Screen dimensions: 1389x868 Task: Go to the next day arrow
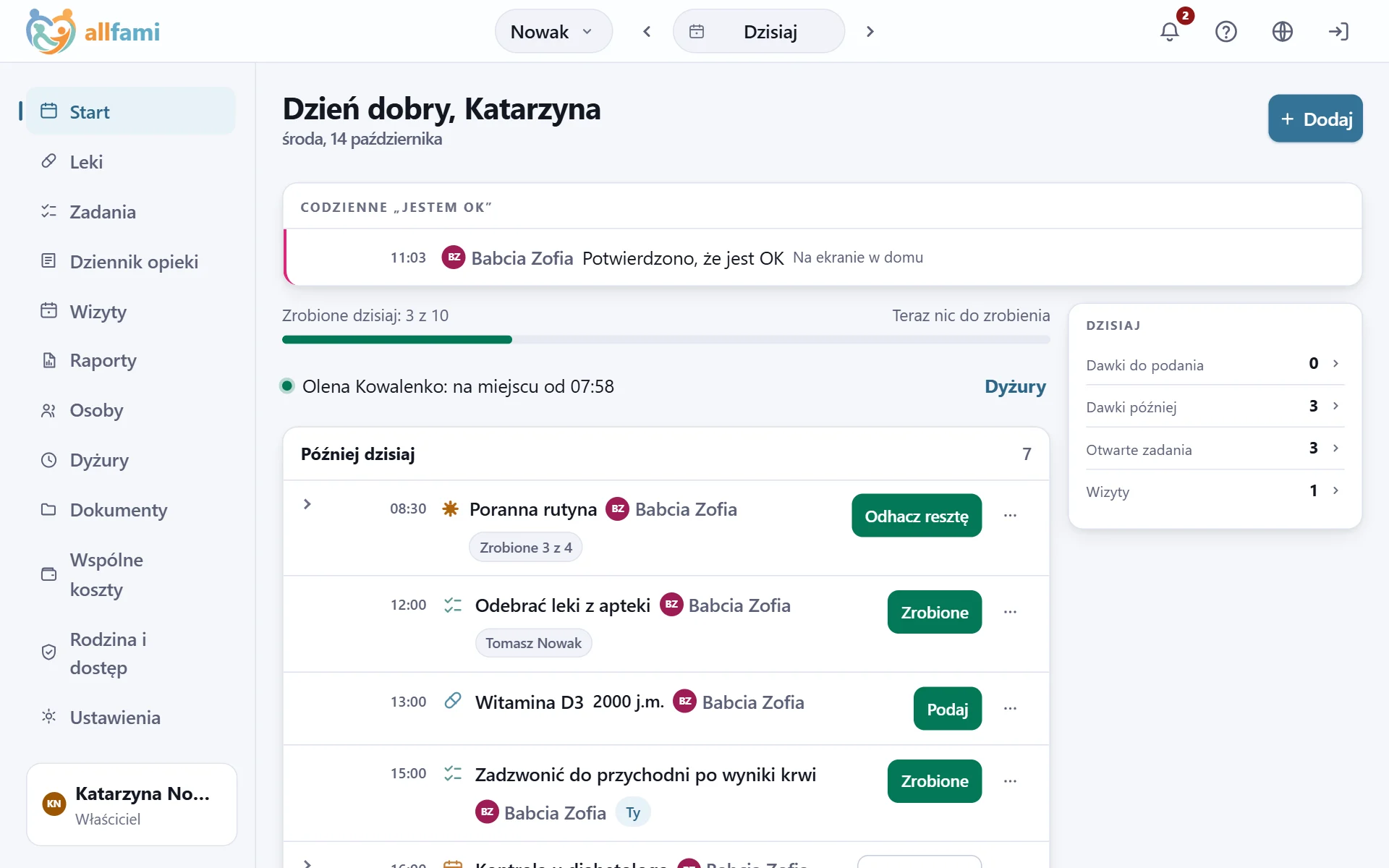(870, 32)
